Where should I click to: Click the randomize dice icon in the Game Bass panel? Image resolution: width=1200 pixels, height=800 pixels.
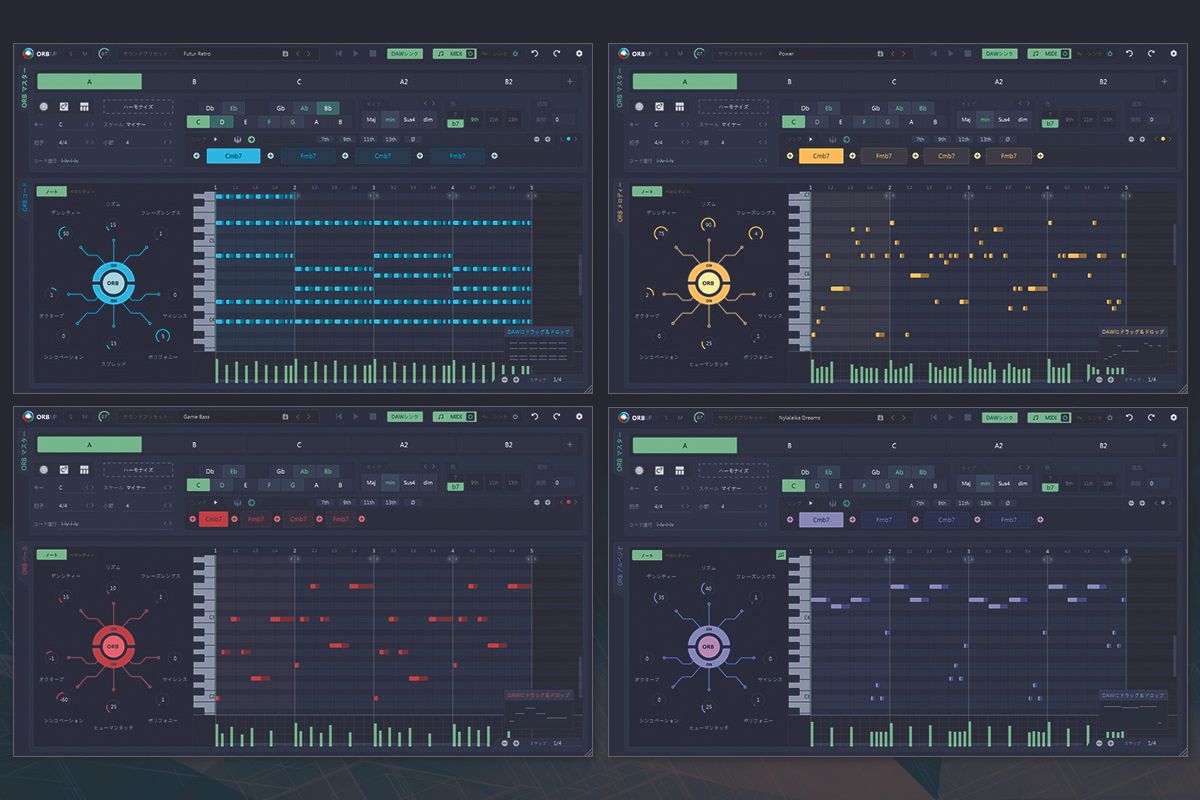coord(43,471)
